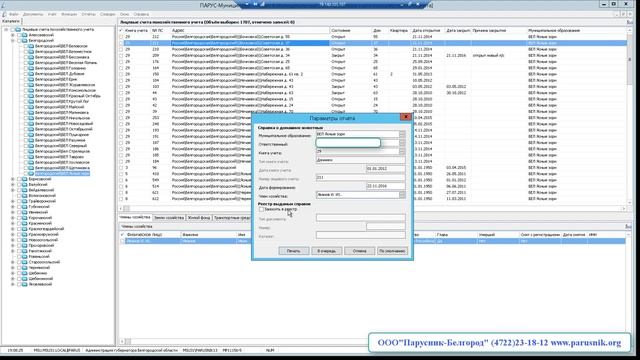
Task: Click the folder icon of ВЕЛ Беловское
Action: (31, 46)
